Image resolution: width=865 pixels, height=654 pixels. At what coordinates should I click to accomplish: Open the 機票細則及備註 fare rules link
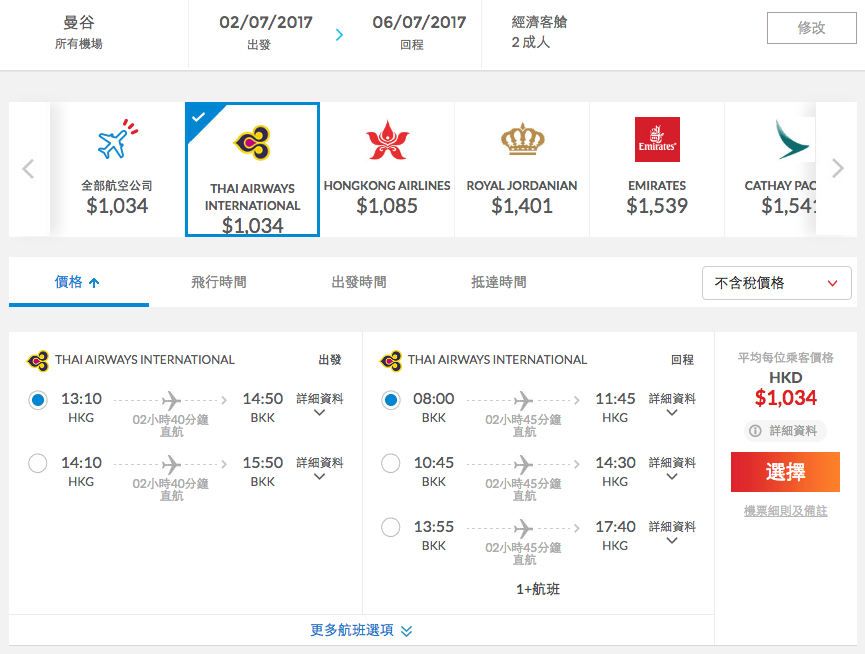click(786, 511)
